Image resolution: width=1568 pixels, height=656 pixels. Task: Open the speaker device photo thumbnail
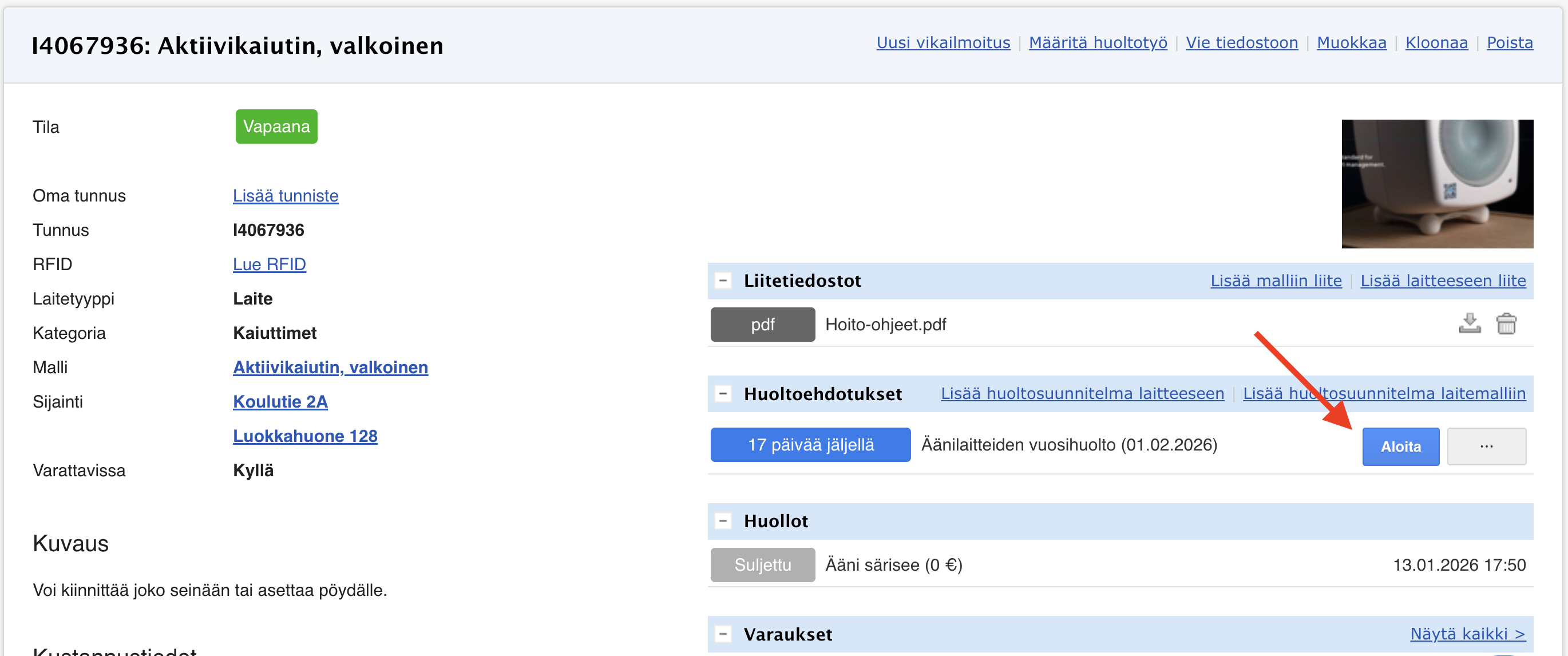1436,183
